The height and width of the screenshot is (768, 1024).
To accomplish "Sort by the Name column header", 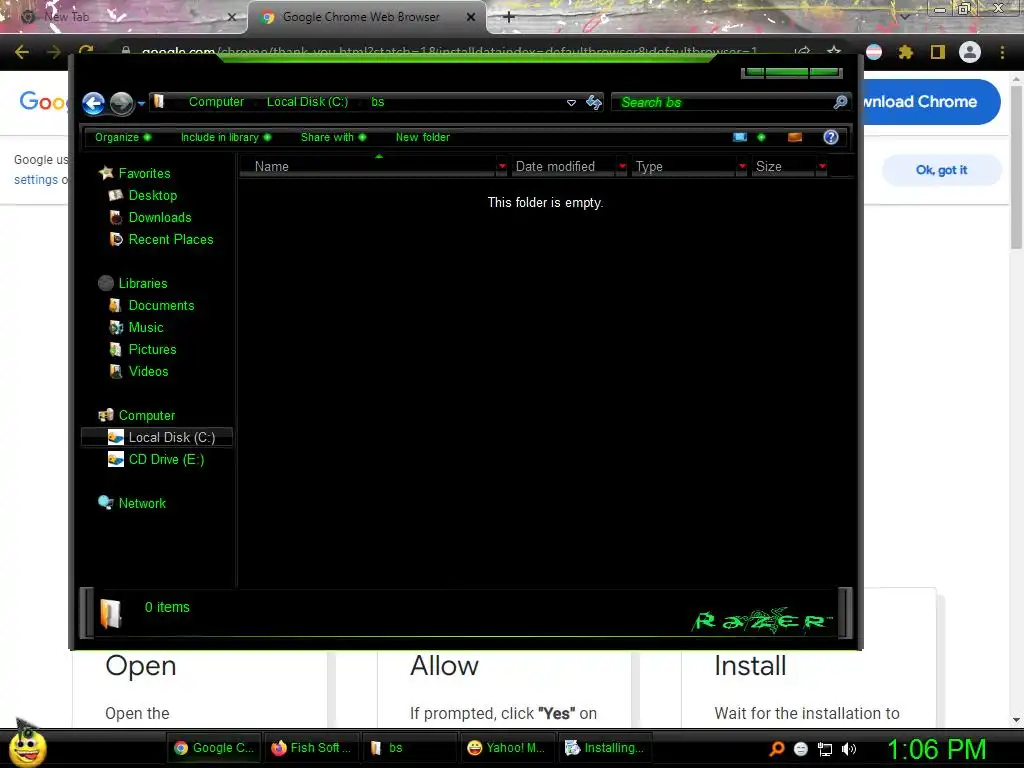I will coord(368,167).
